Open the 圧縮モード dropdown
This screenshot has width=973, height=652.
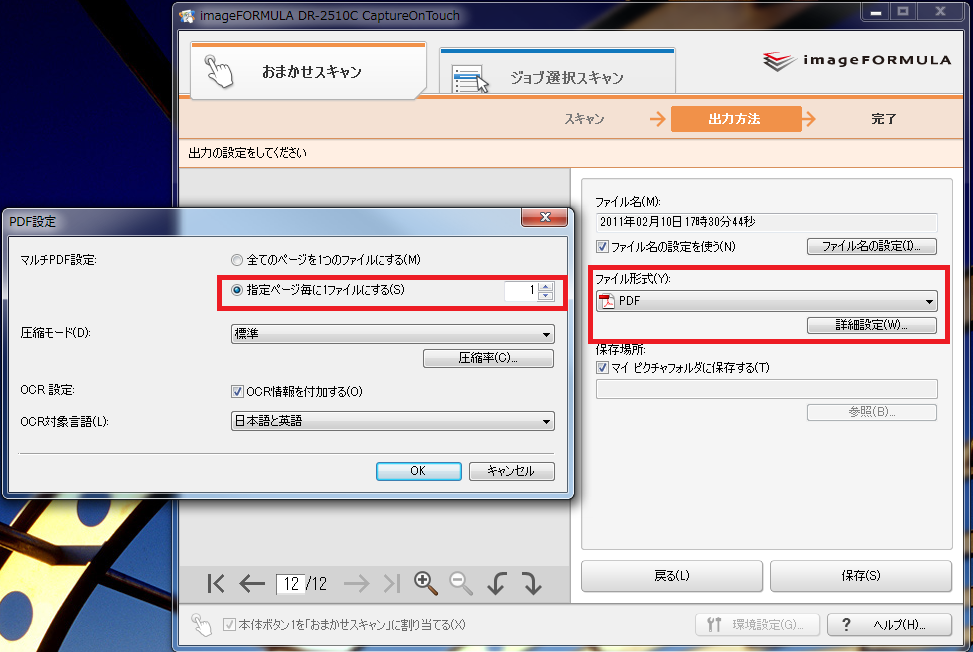[x=392, y=334]
